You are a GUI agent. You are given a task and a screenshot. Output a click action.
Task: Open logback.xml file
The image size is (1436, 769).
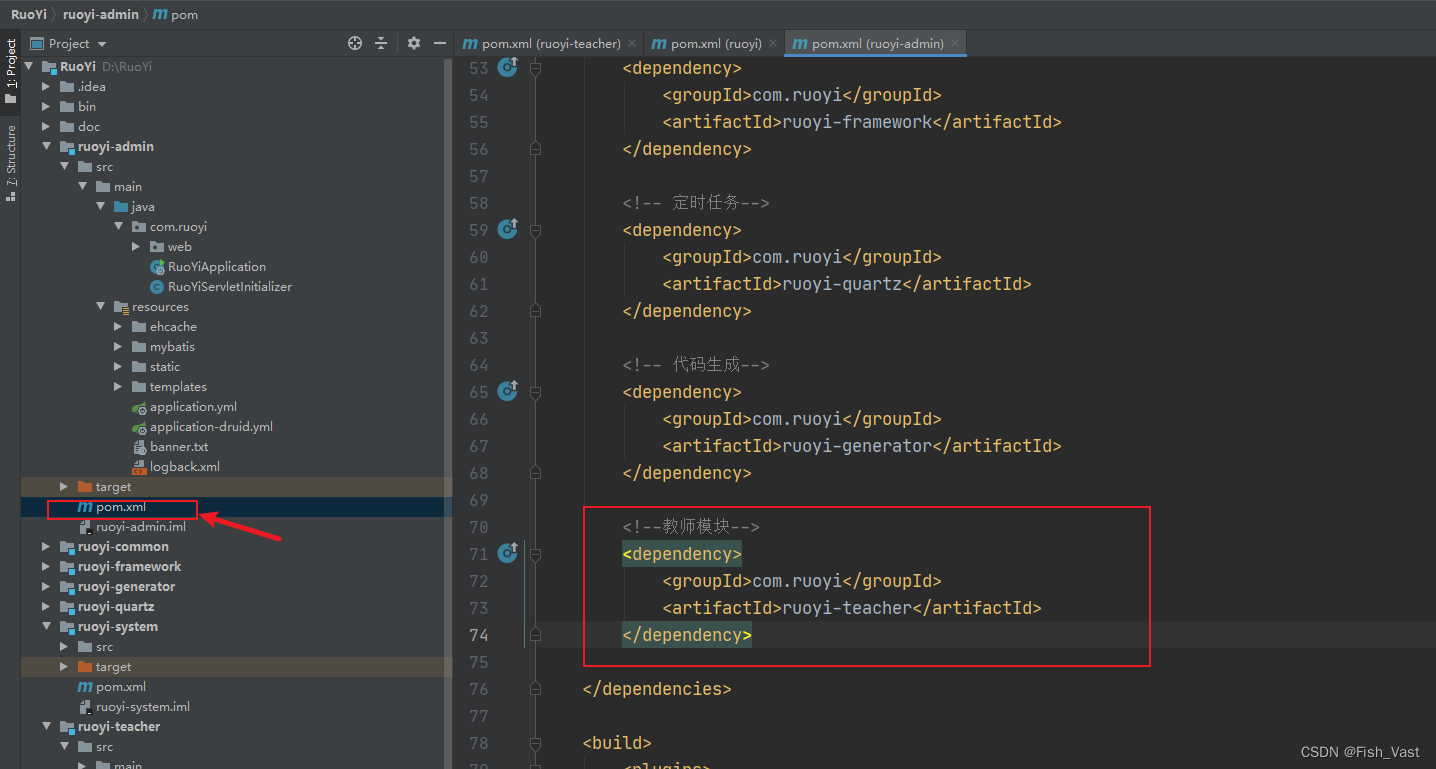[176, 467]
